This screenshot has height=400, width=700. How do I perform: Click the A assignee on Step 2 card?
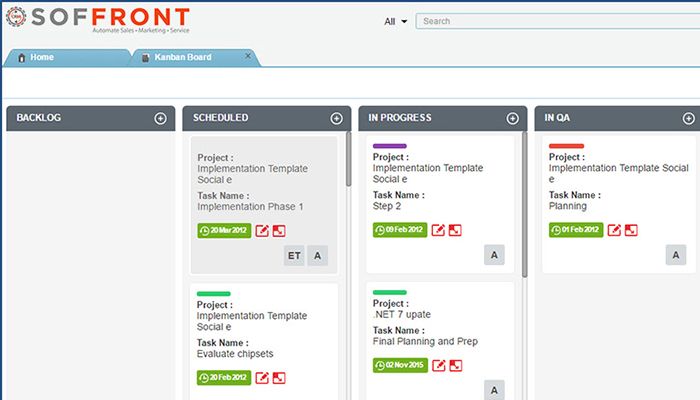point(494,255)
